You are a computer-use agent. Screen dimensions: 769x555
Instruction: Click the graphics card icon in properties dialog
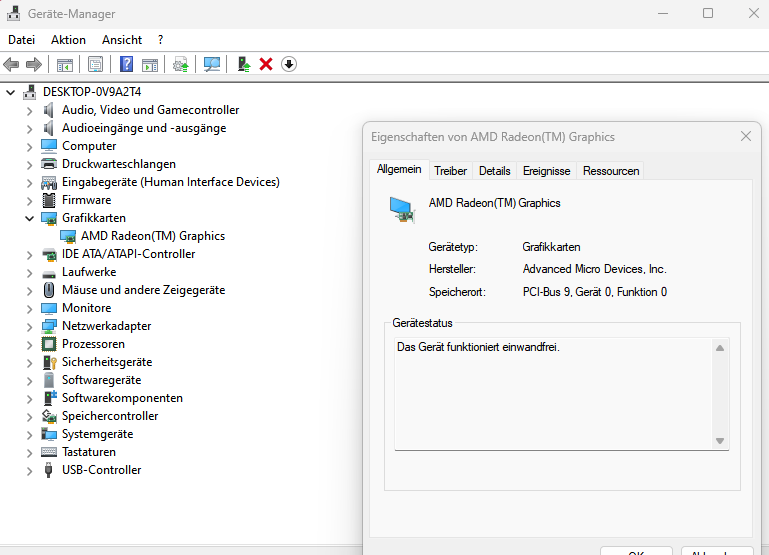coord(402,210)
